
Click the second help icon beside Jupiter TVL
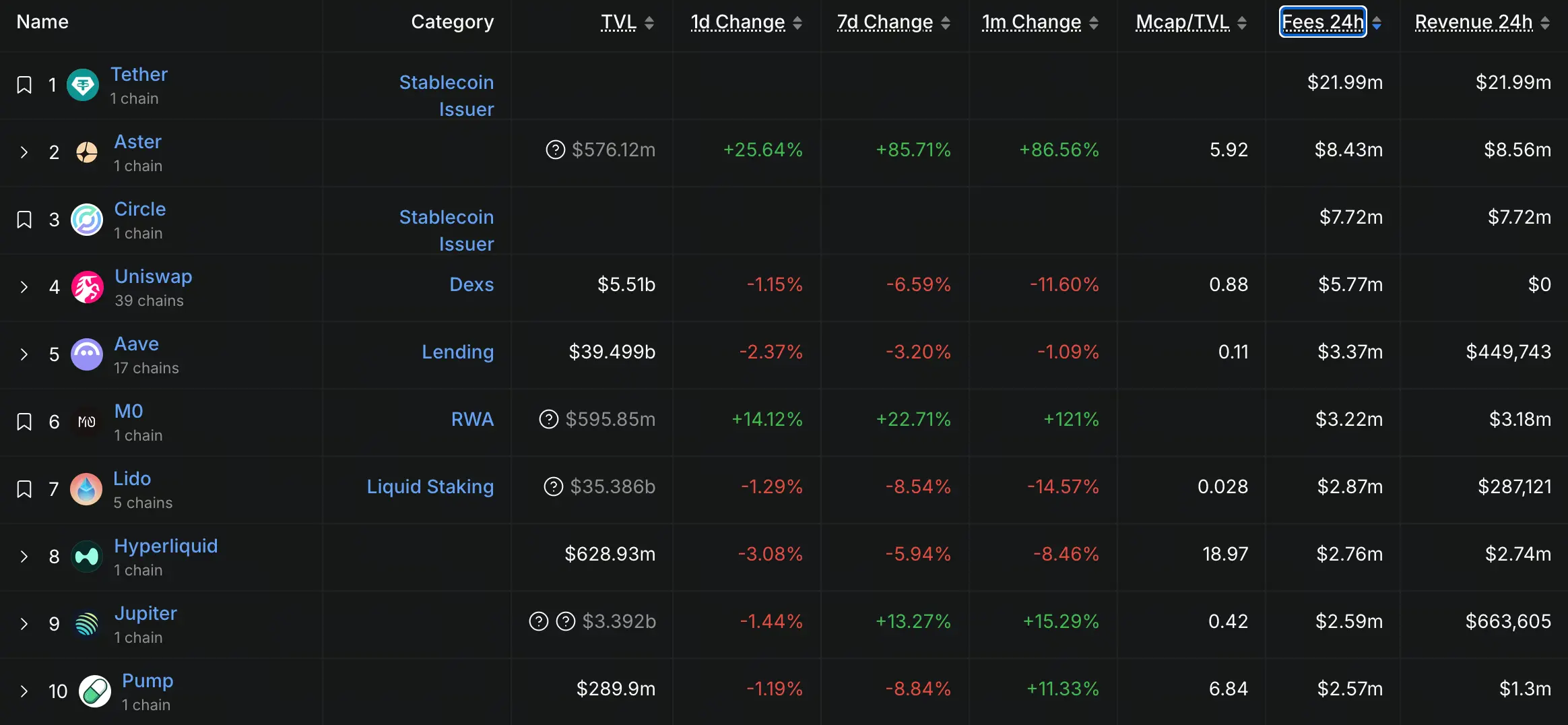[x=566, y=621]
